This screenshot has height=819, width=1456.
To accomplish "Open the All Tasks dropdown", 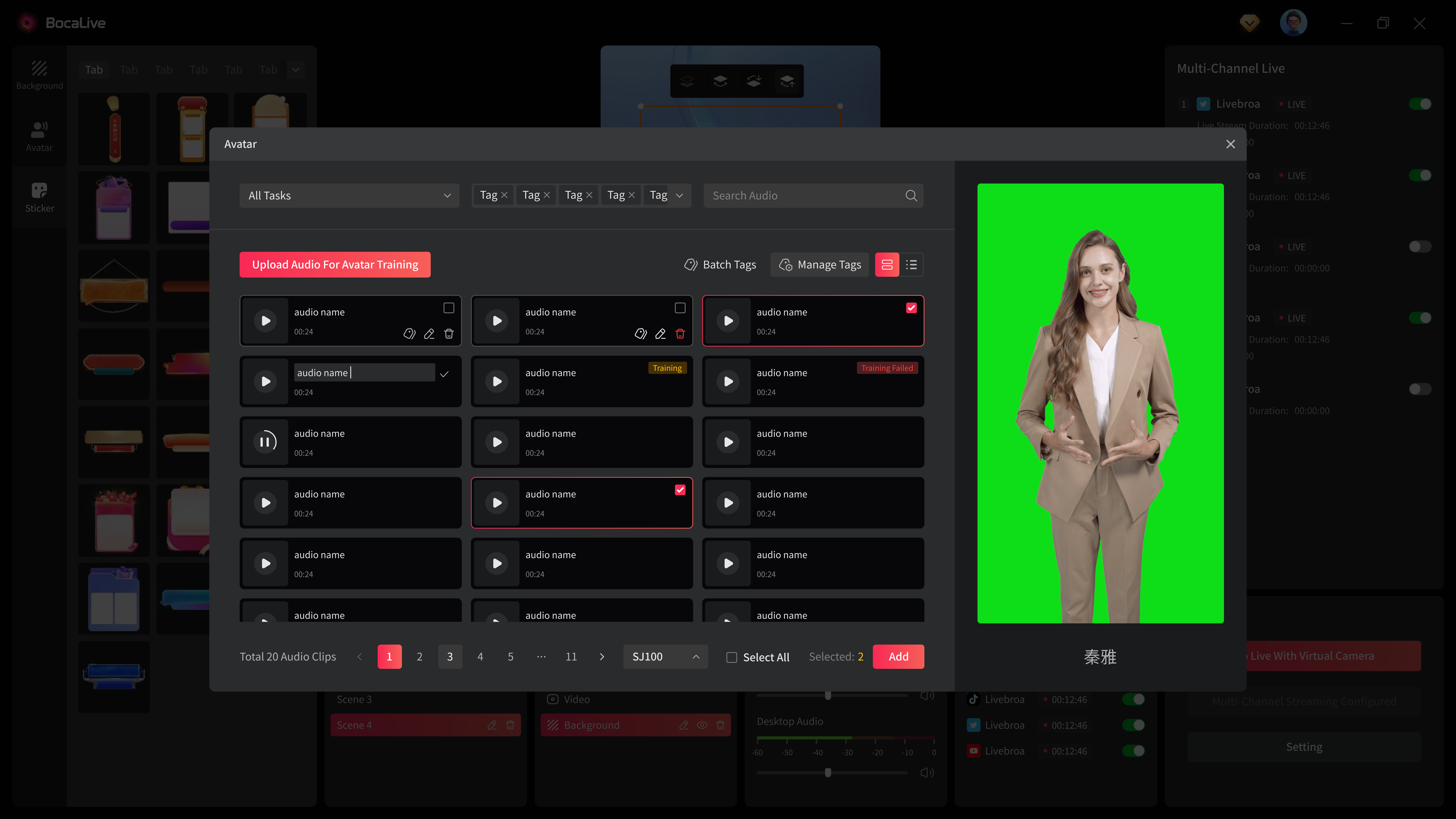I will (349, 196).
